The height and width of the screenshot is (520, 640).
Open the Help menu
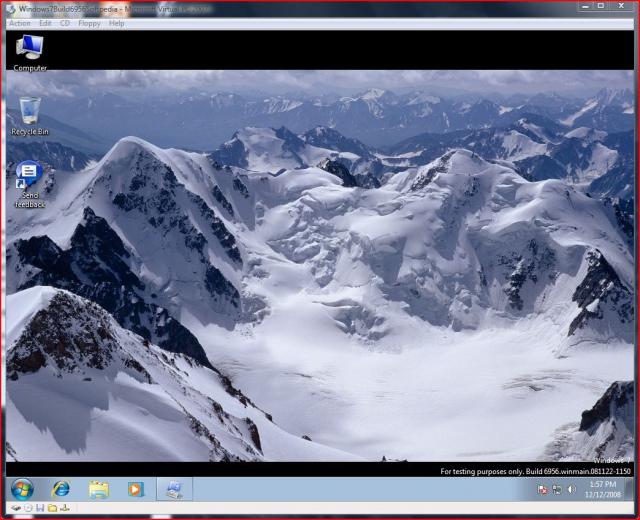point(117,23)
